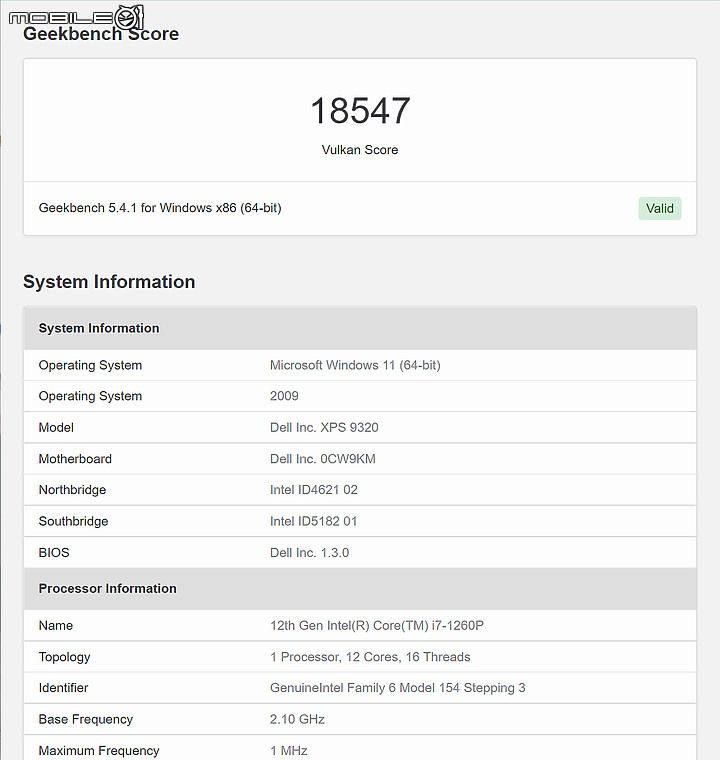The width and height of the screenshot is (720, 760).
Task: Click Geekbench 5.4.1 for Windows x86 text
Action: [160, 208]
